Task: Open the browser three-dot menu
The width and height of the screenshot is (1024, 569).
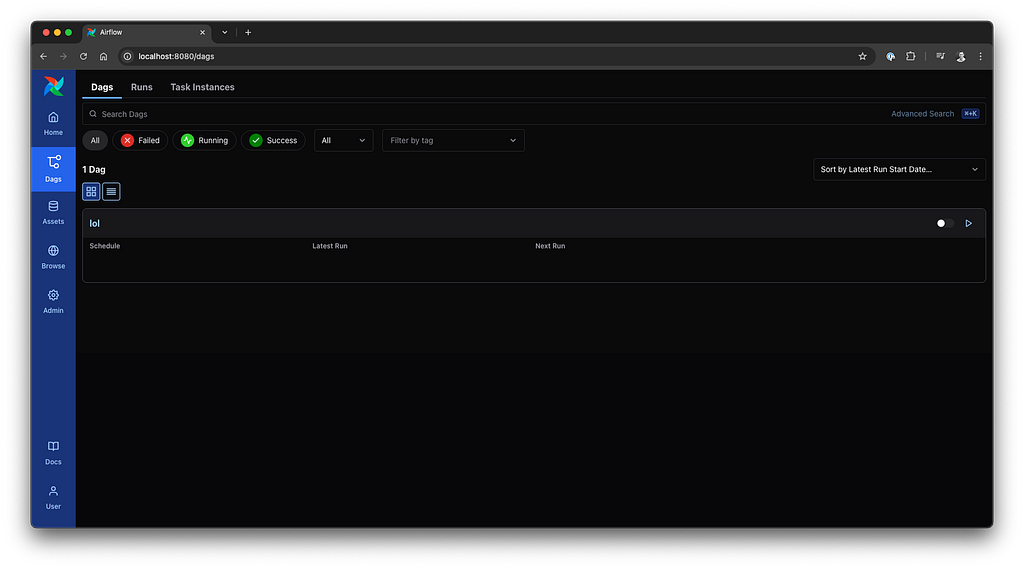Action: pos(980,56)
